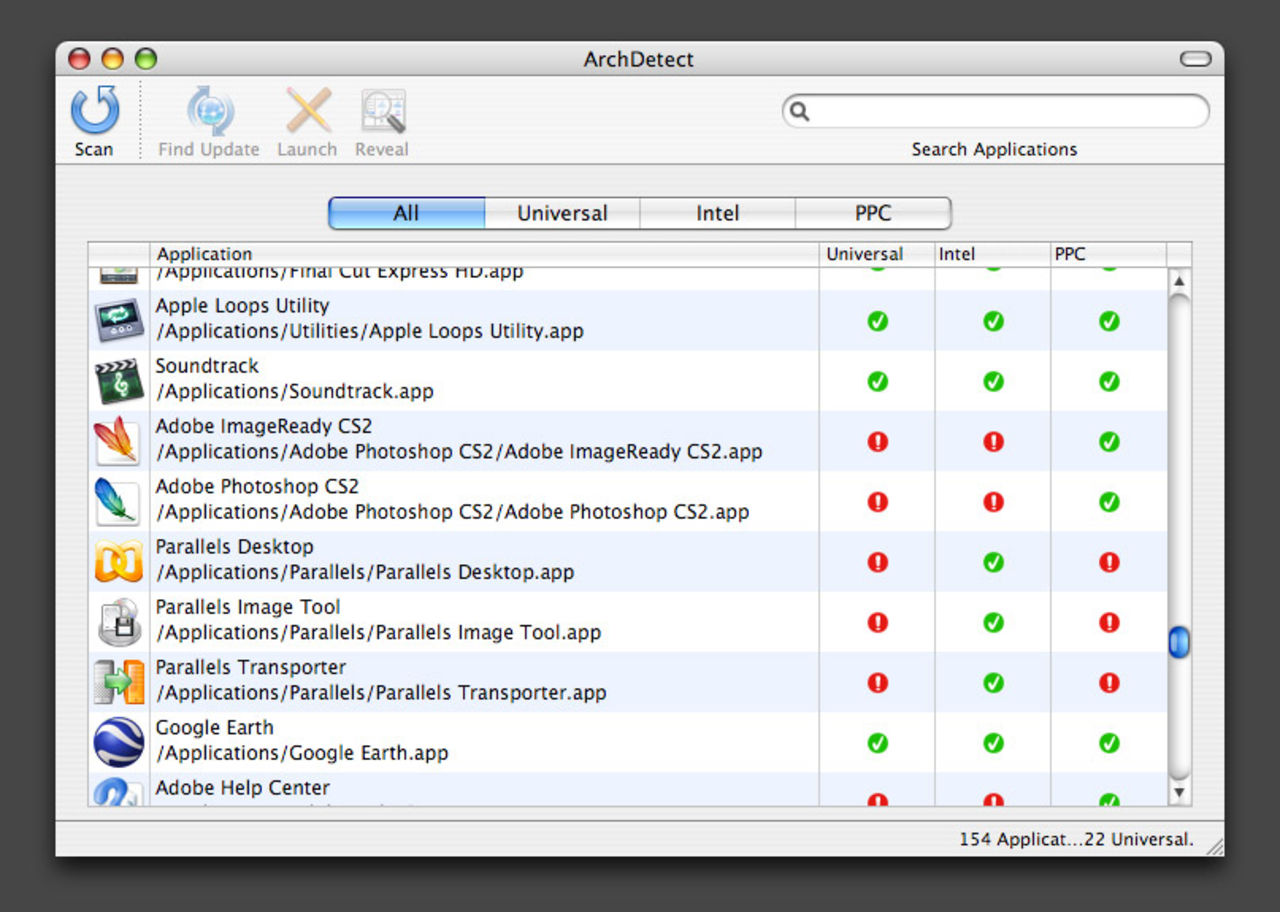Show only PPC applications tab

(x=872, y=213)
